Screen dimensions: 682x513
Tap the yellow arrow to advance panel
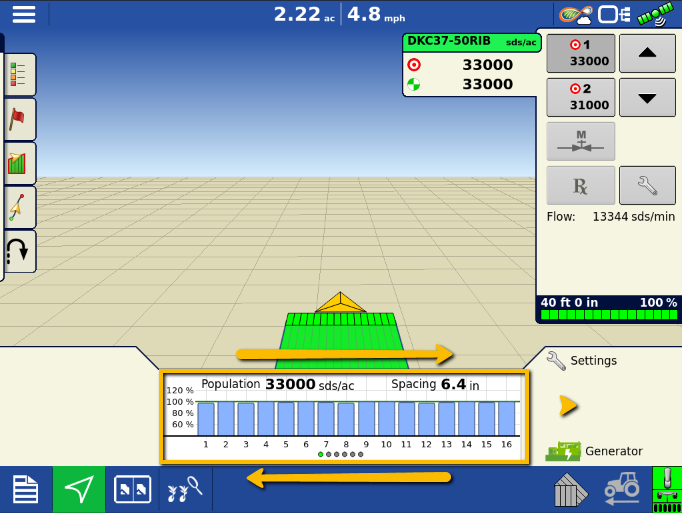click(568, 406)
